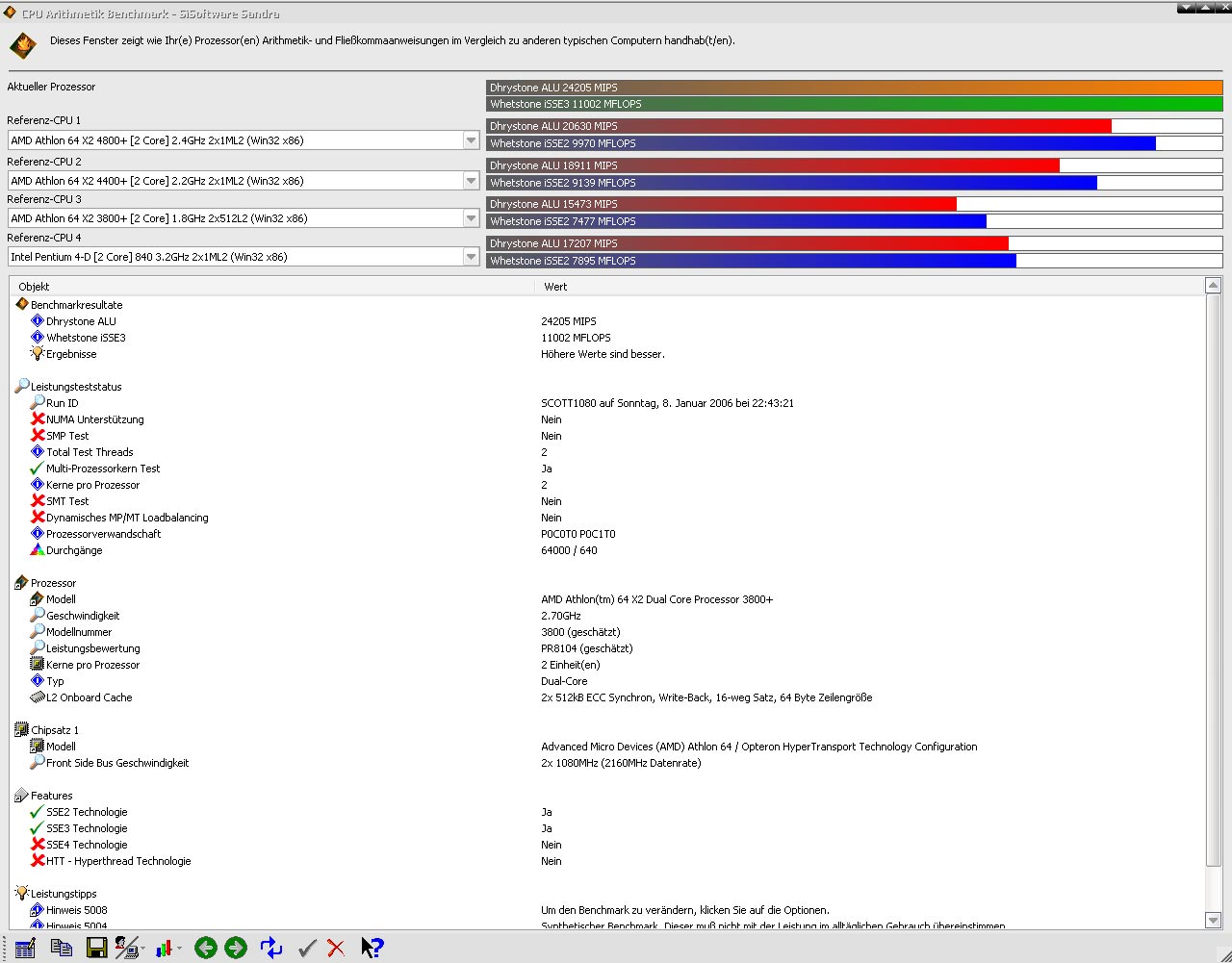1232x963 pixels.
Task: Click the icon next to Benchmarkresultate
Action: click(22, 304)
